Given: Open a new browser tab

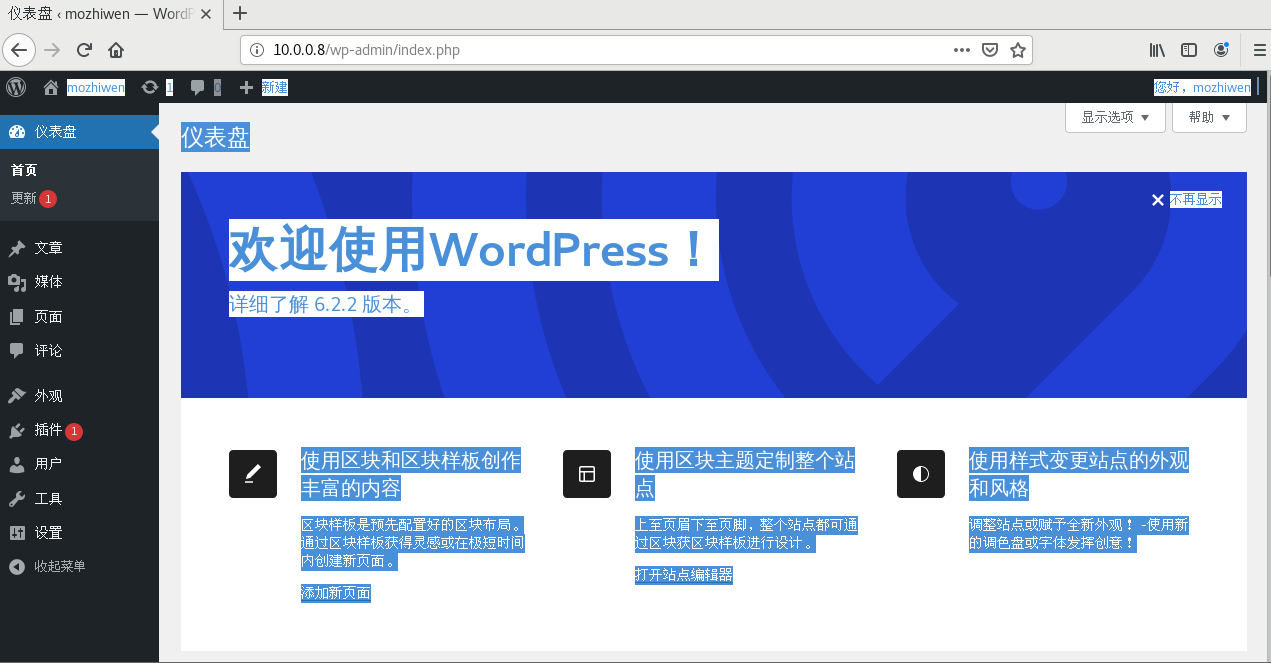Looking at the screenshot, I should (x=240, y=13).
